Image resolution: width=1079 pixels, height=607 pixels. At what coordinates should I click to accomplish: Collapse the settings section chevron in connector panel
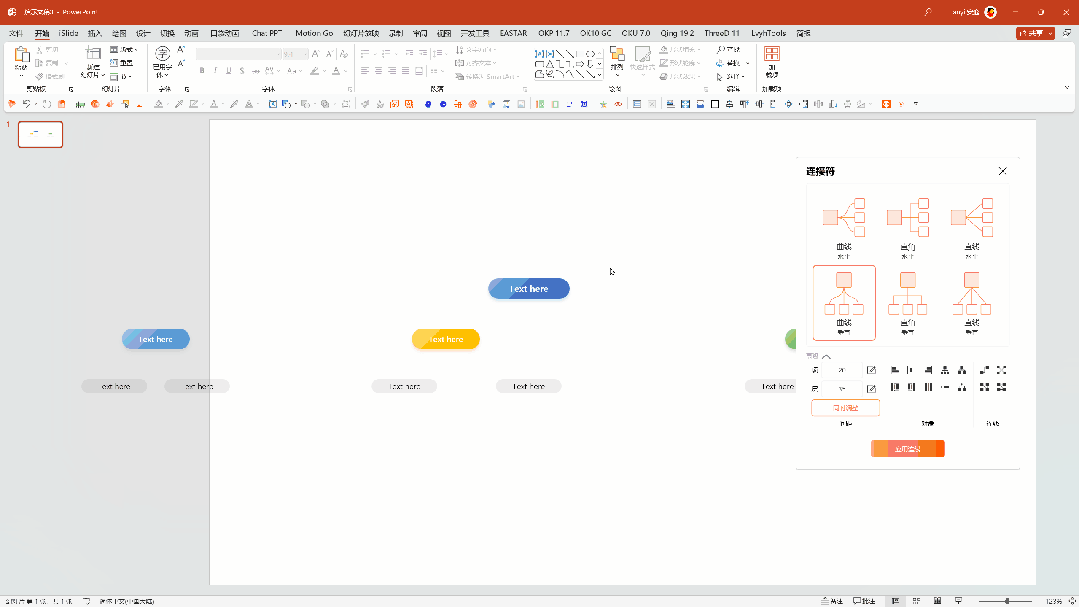[826, 356]
